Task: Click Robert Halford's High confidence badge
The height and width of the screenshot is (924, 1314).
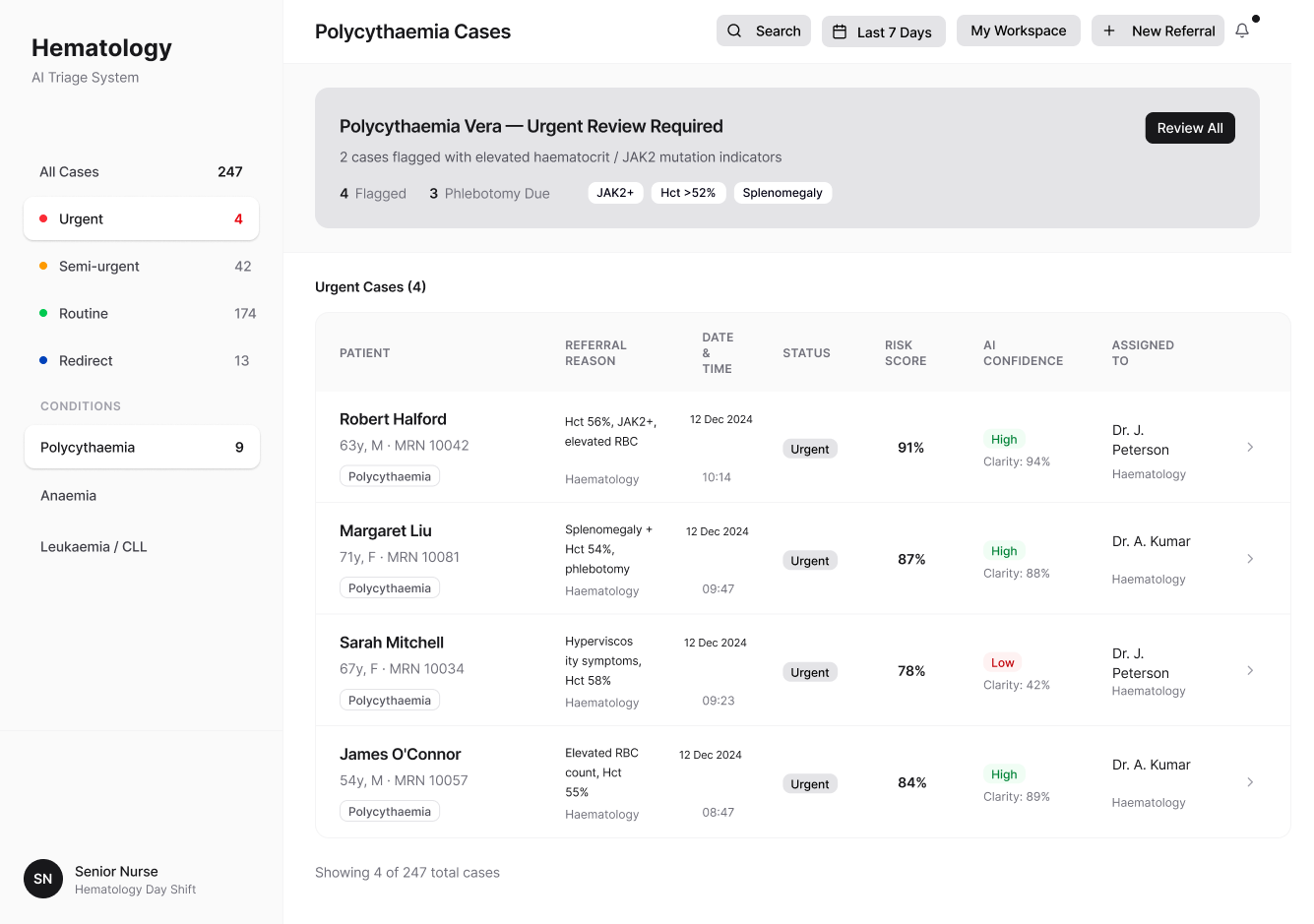Action: coord(1004,439)
